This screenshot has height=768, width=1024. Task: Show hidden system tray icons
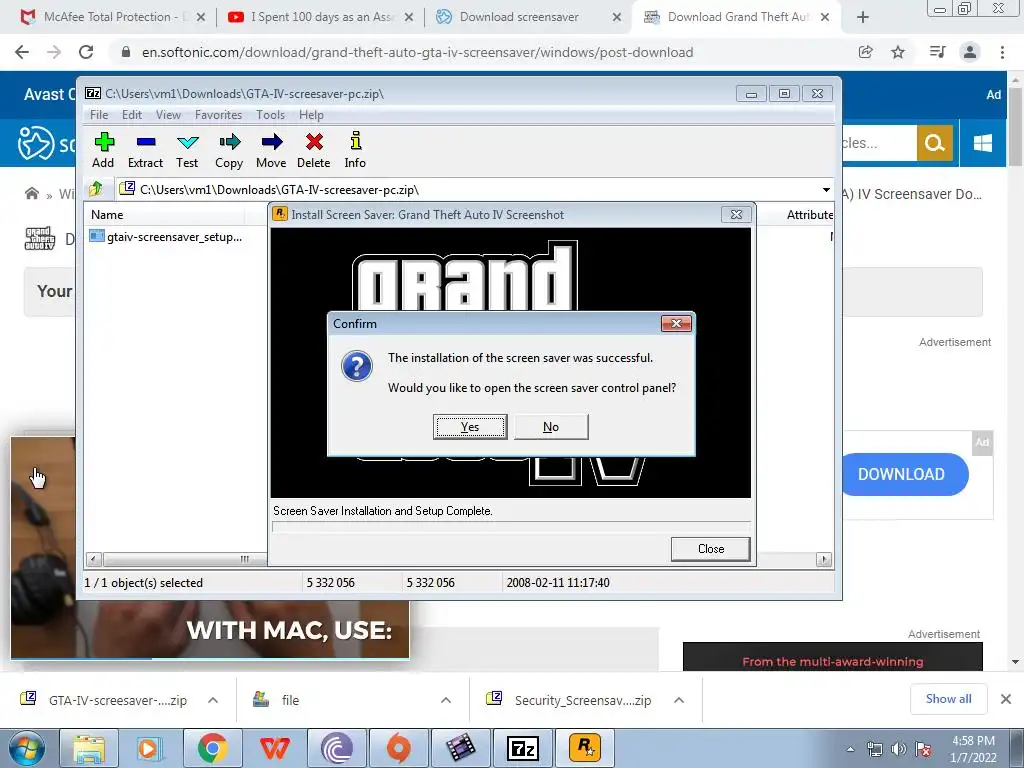click(x=850, y=749)
